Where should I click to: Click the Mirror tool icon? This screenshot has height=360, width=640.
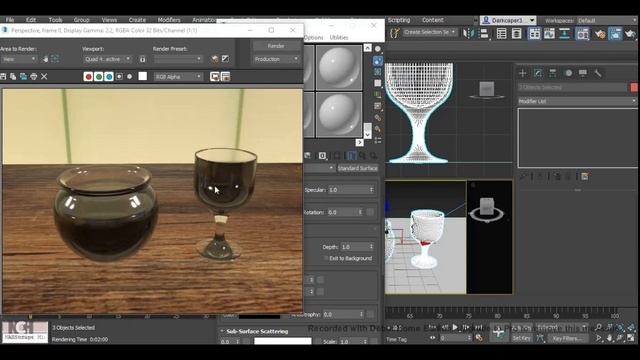click(469, 33)
